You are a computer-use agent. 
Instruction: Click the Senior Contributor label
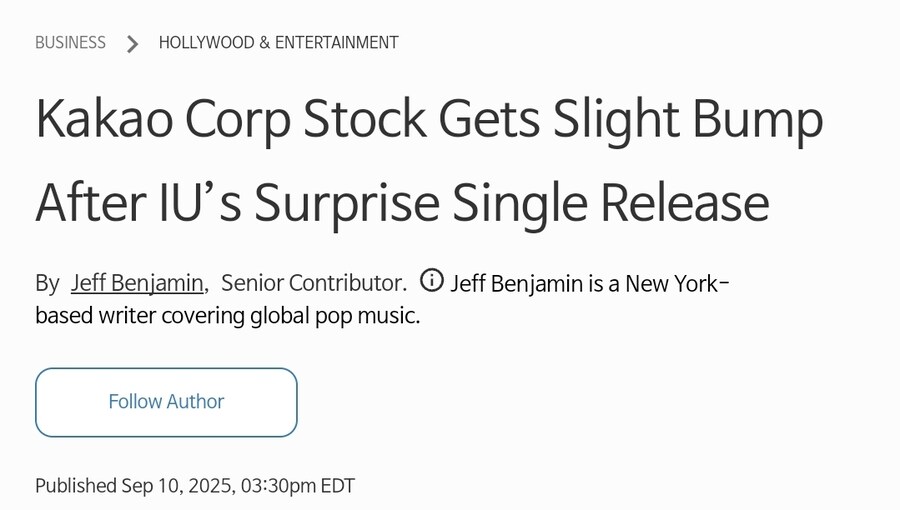pos(313,283)
